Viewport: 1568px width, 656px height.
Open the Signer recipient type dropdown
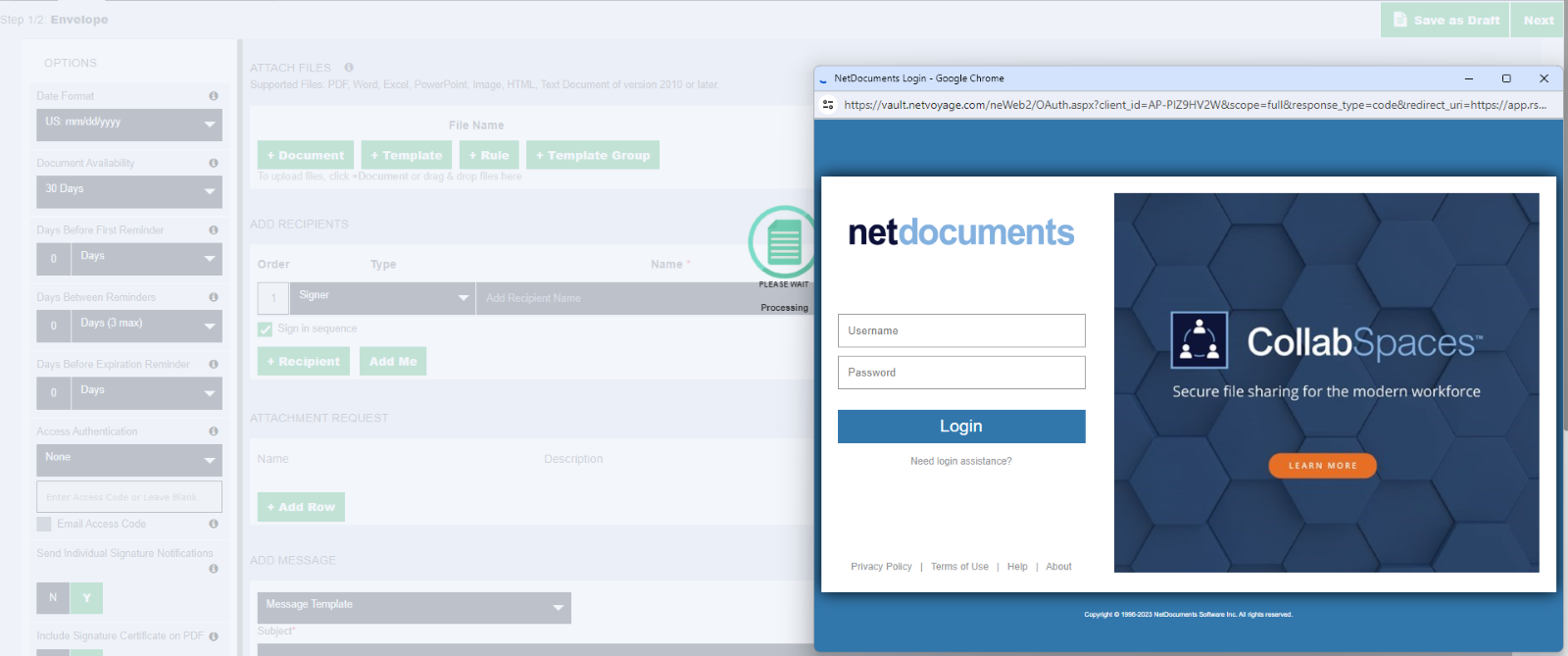pyautogui.click(x=382, y=298)
